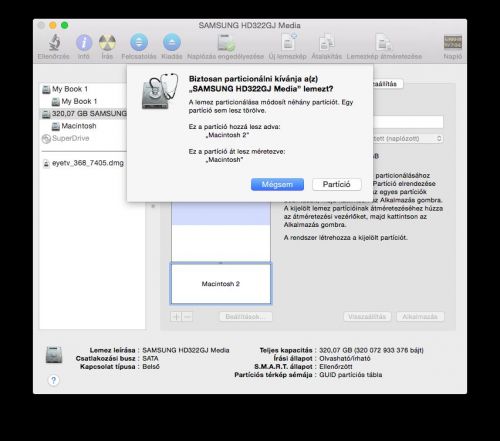The height and width of the screenshot is (441, 500).
Task: Click the partially hidden Visszaállítás tab
Action: pyautogui.click(x=388, y=84)
